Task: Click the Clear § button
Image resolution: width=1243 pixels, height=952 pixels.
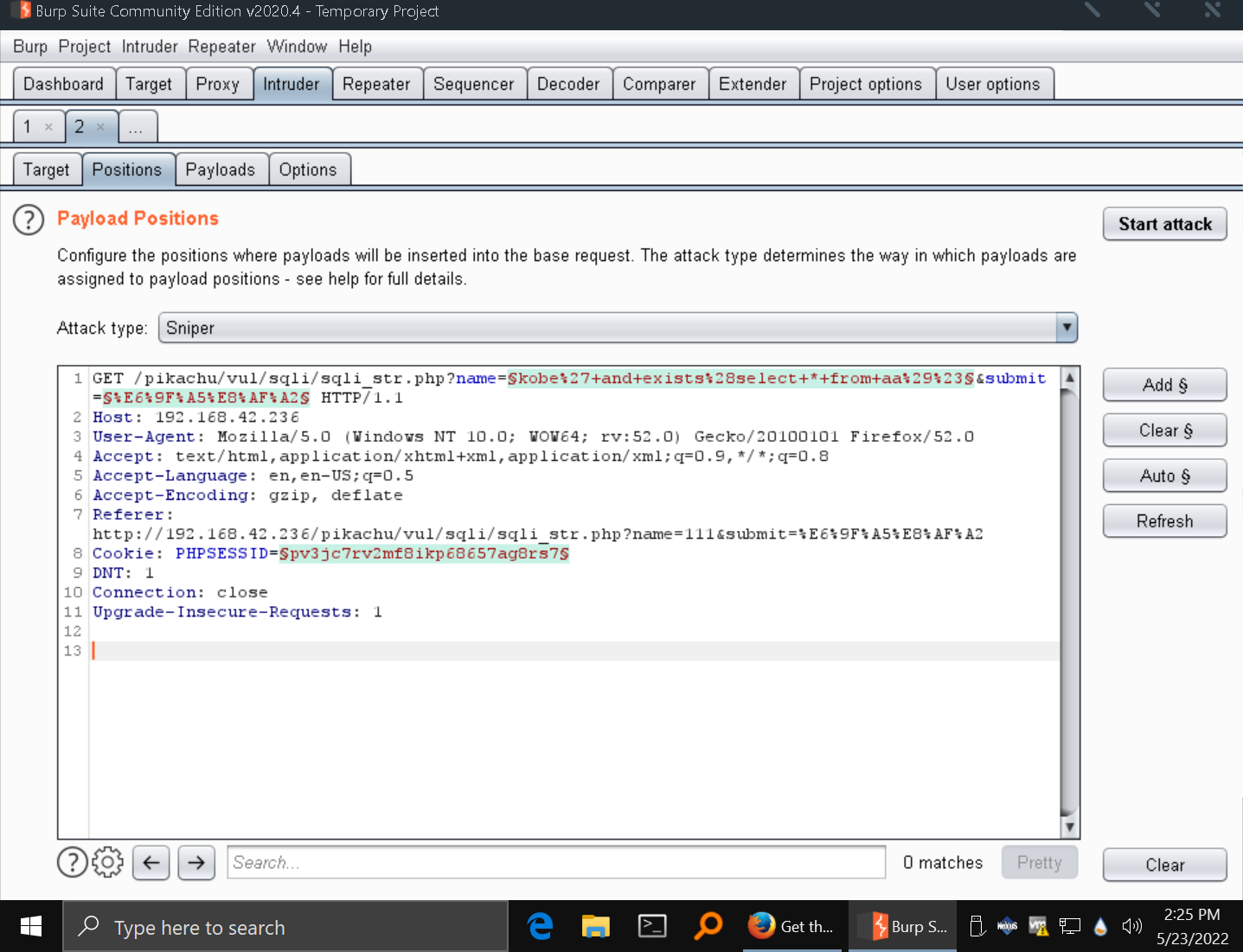Action: 1165,431
